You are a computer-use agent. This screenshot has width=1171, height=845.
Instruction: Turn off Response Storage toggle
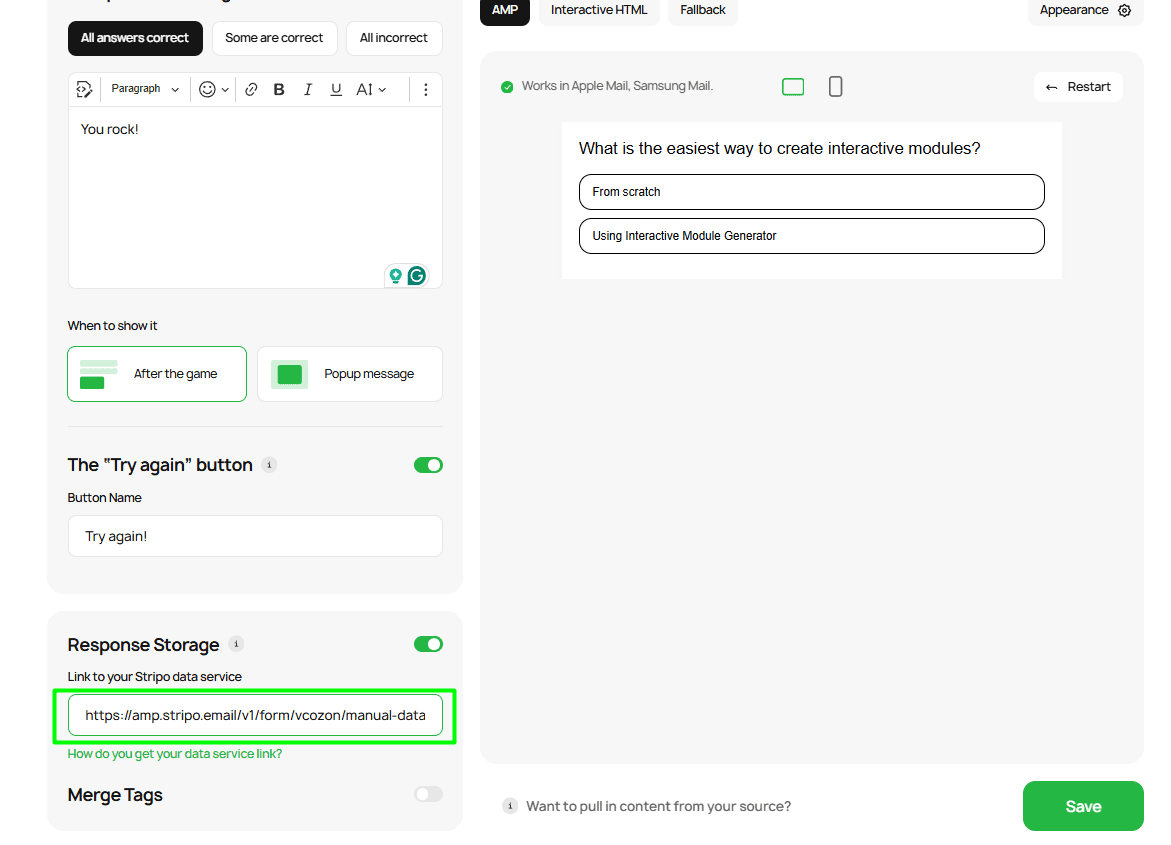coord(428,644)
